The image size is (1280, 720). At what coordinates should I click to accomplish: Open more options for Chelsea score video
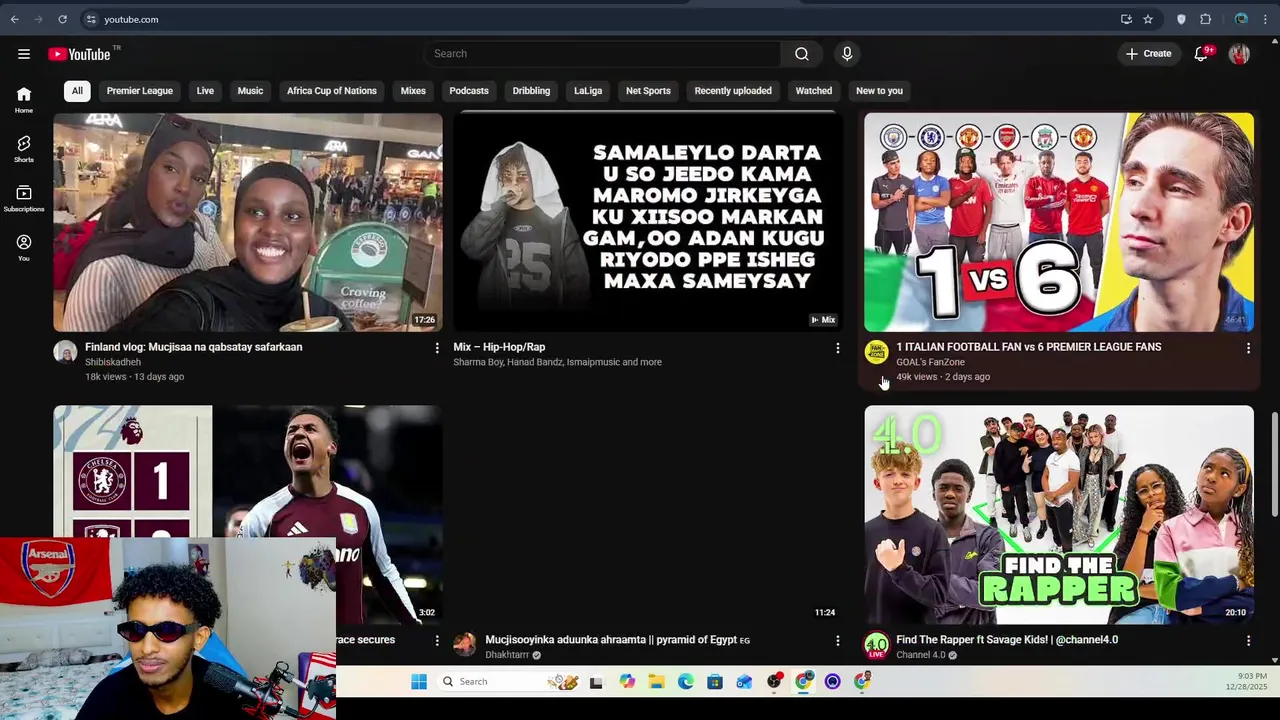click(x=436, y=640)
